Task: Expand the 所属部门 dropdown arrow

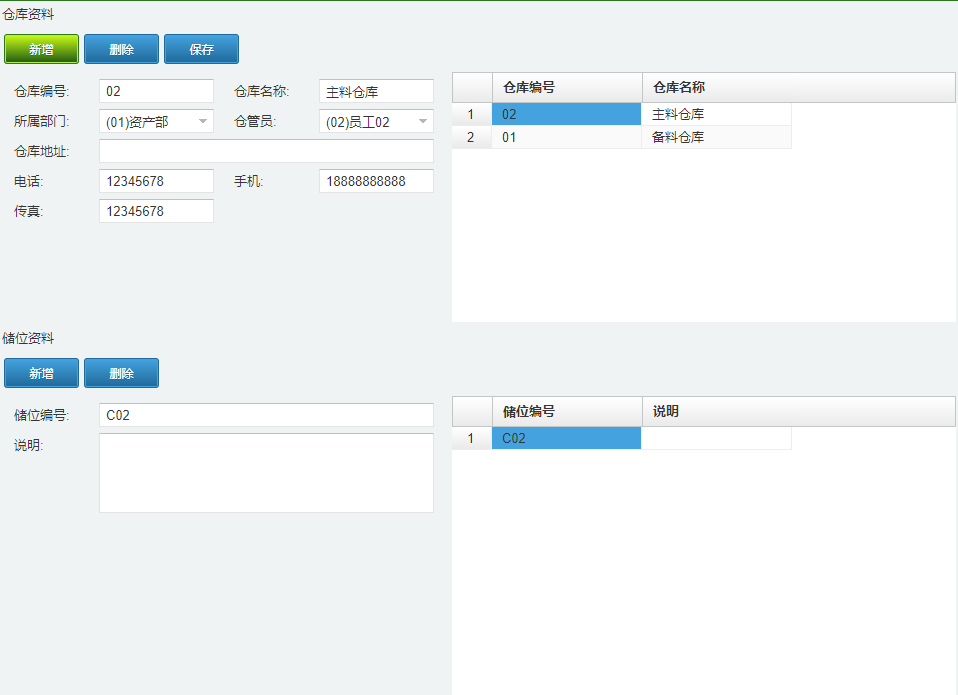Action: (x=203, y=122)
